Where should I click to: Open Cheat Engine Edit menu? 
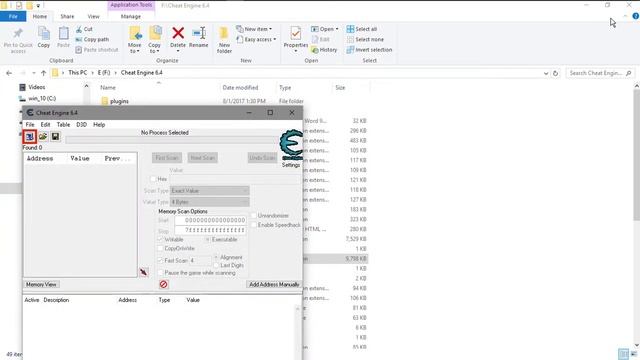pos(45,124)
